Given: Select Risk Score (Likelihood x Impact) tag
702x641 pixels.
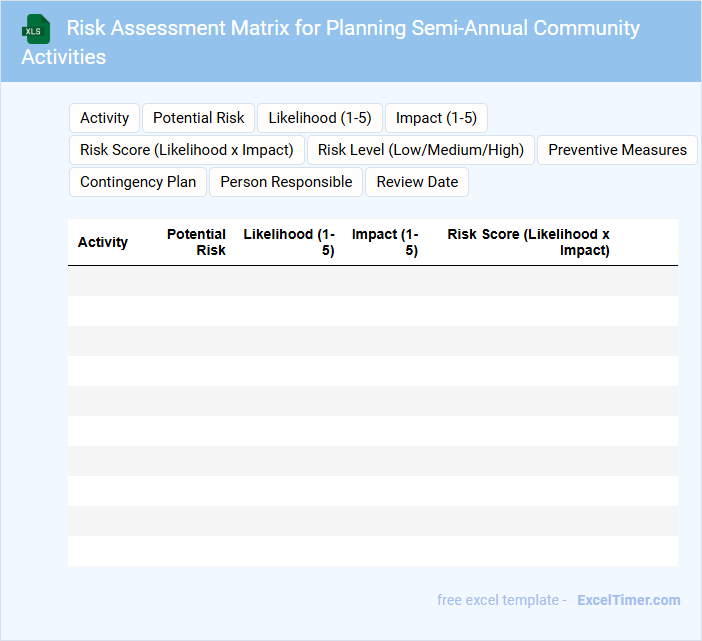Looking at the screenshot, I should coord(187,150).
